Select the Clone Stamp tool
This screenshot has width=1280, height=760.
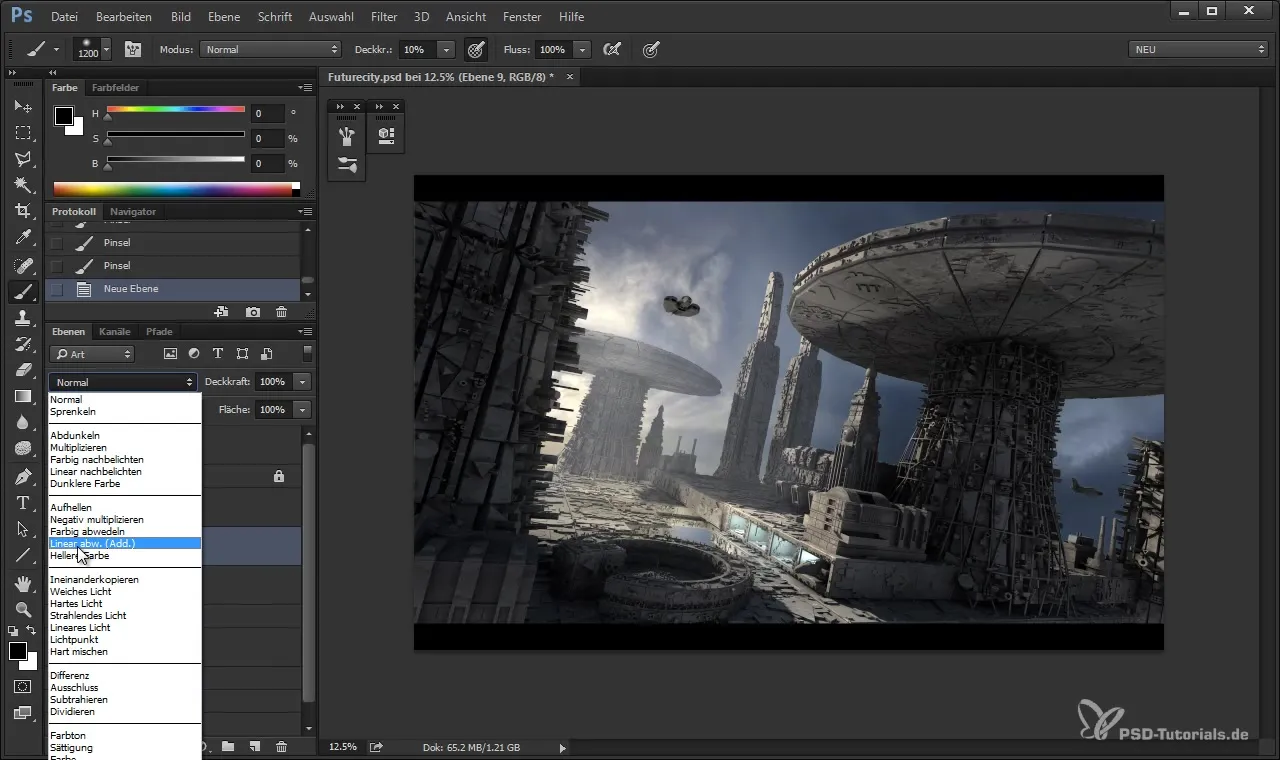click(x=22, y=318)
